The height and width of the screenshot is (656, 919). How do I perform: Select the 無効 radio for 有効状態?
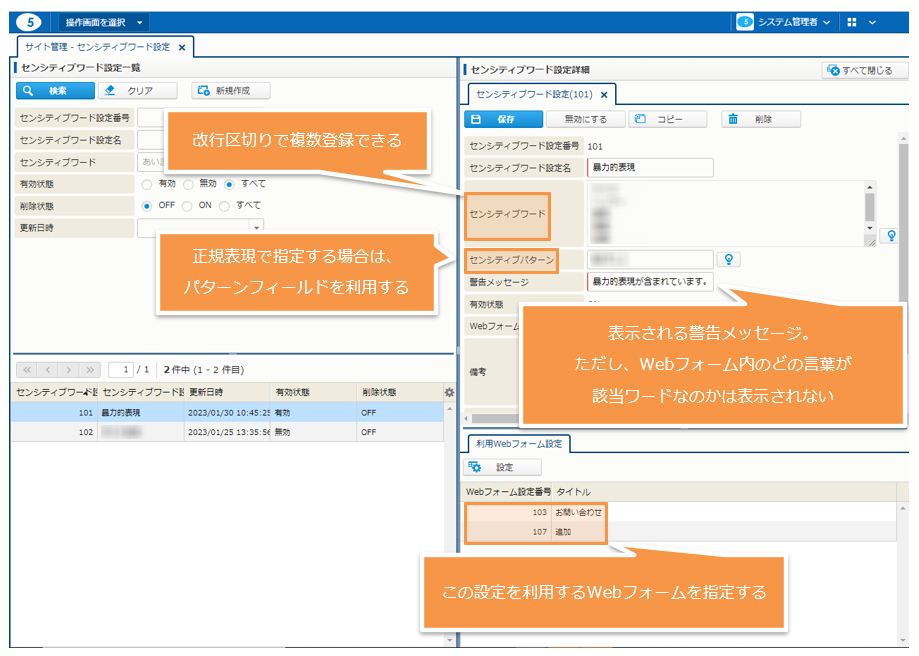pos(189,184)
